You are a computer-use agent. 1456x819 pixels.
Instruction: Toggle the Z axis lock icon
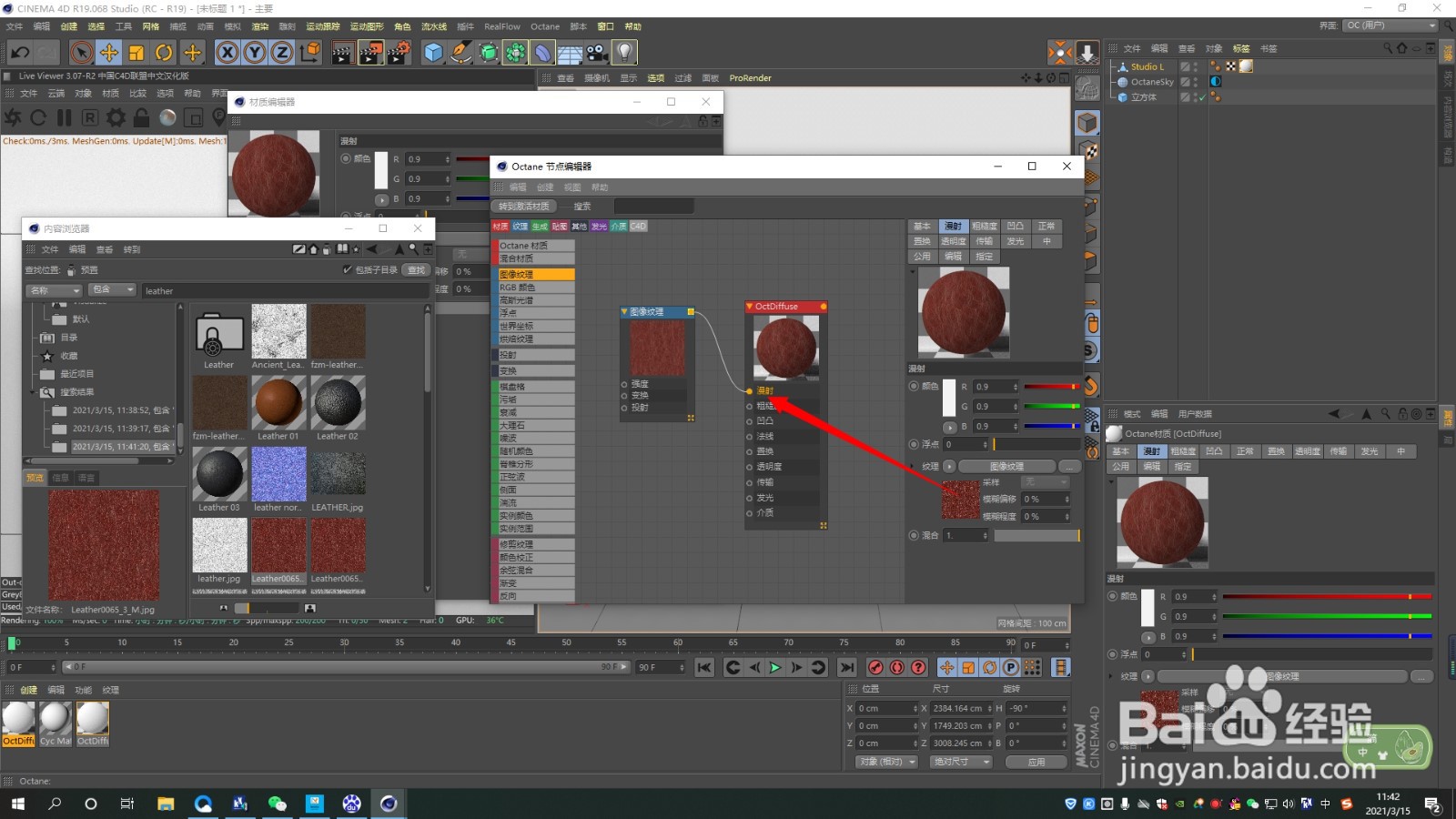point(282,53)
